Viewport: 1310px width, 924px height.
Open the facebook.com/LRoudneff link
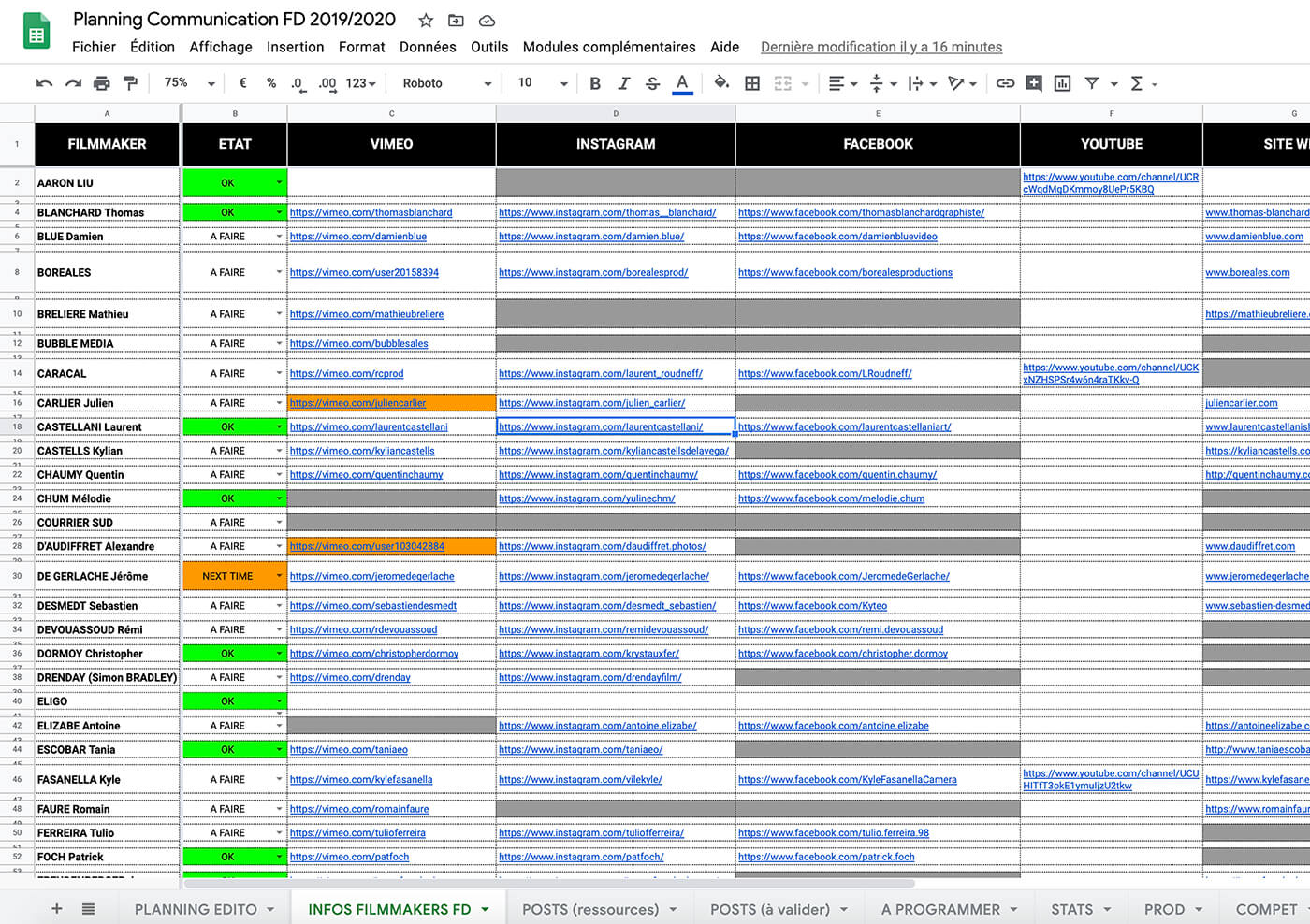pyautogui.click(x=824, y=373)
